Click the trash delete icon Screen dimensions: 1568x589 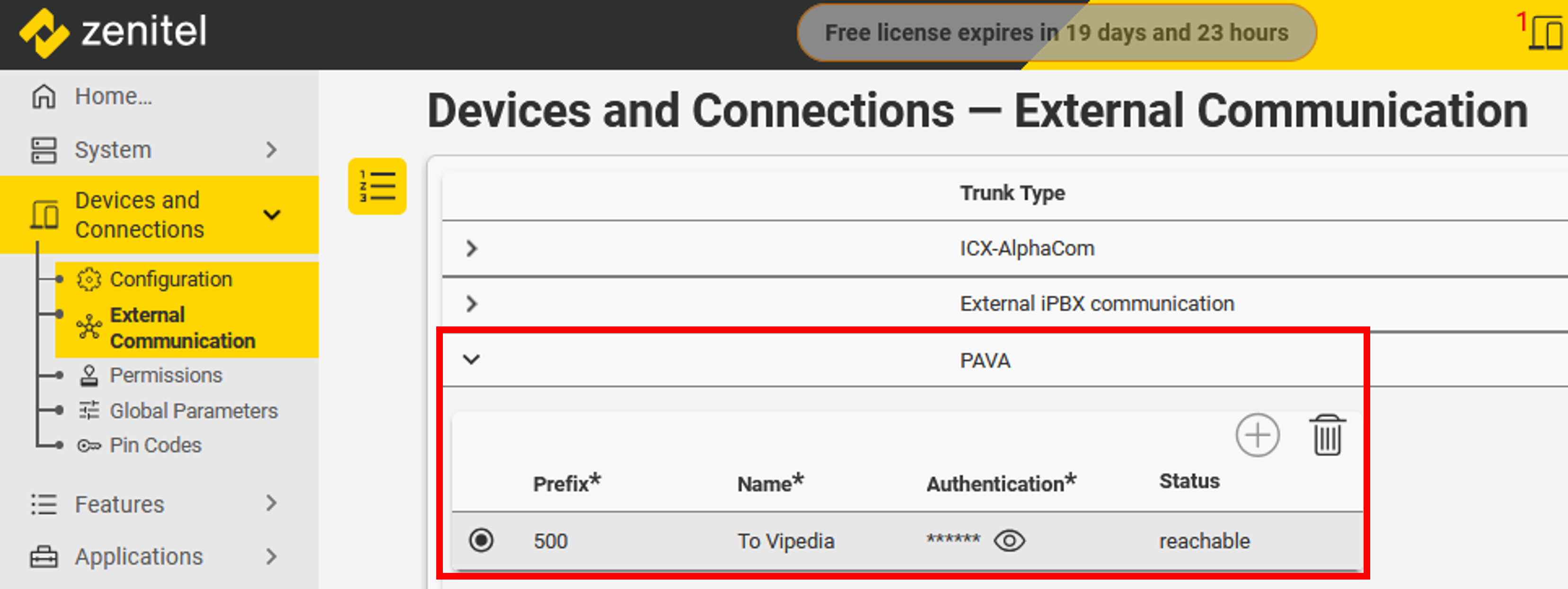coord(1327,435)
